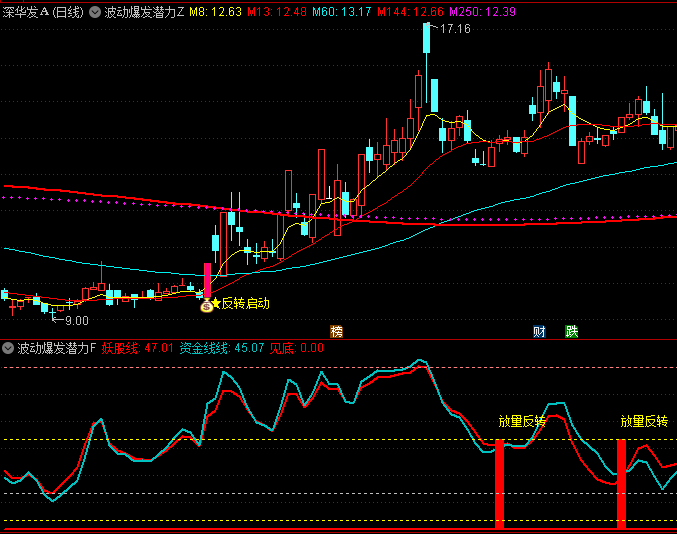Click the second red 放量反转 signal bar

pyautogui.click(x=621, y=484)
